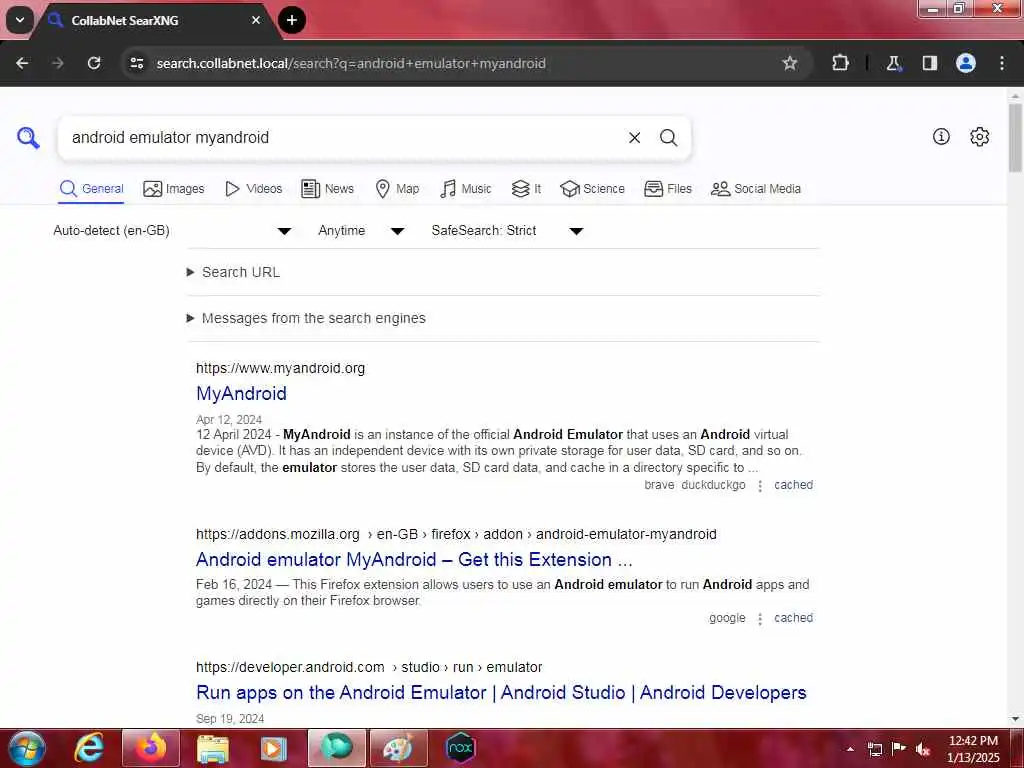
Task: Switch to the News category
Action: tap(327, 189)
